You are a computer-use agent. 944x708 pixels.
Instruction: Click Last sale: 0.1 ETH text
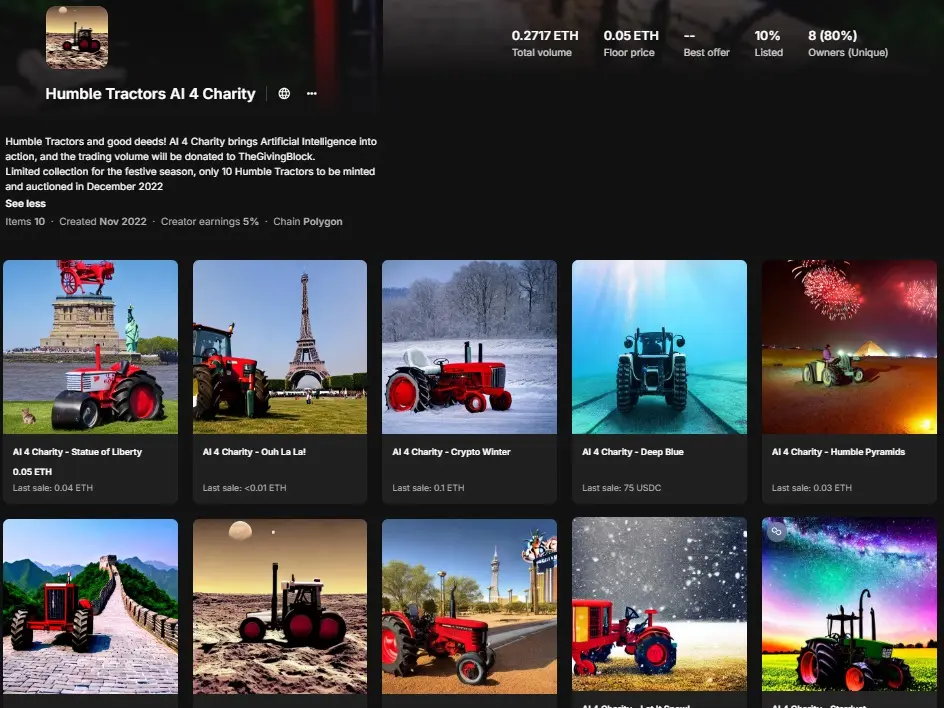[x=428, y=488]
